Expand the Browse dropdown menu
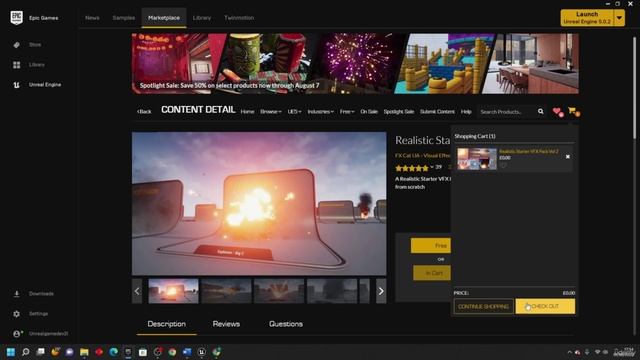This screenshot has width=640, height=360. [271, 111]
